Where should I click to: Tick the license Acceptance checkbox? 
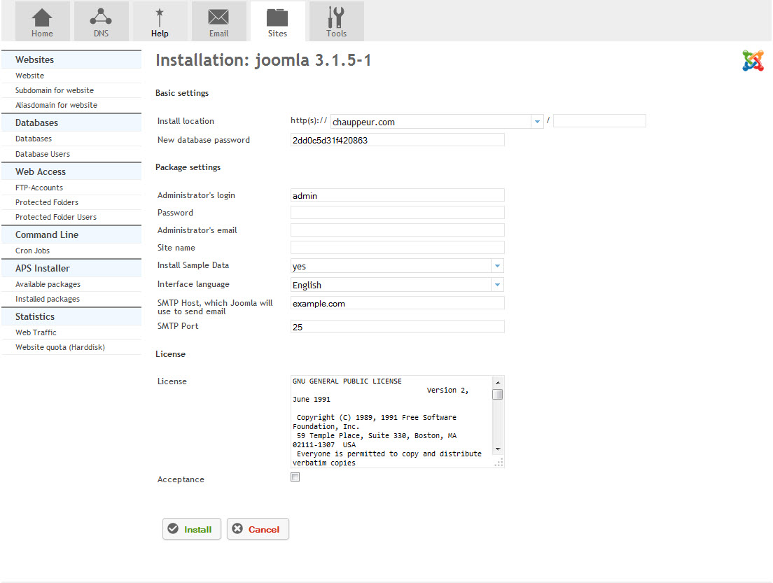tap(295, 477)
